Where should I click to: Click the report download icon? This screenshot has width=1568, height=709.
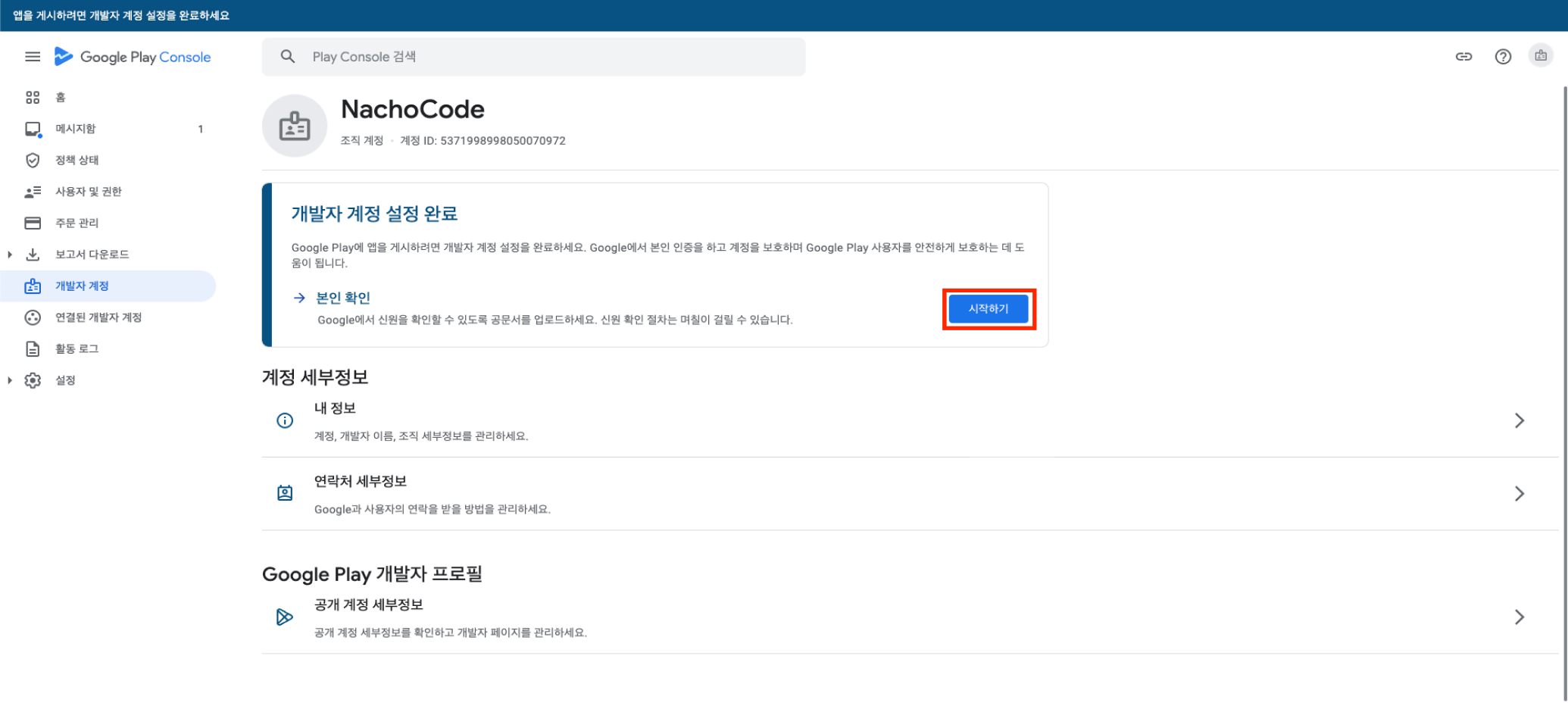pyautogui.click(x=33, y=255)
